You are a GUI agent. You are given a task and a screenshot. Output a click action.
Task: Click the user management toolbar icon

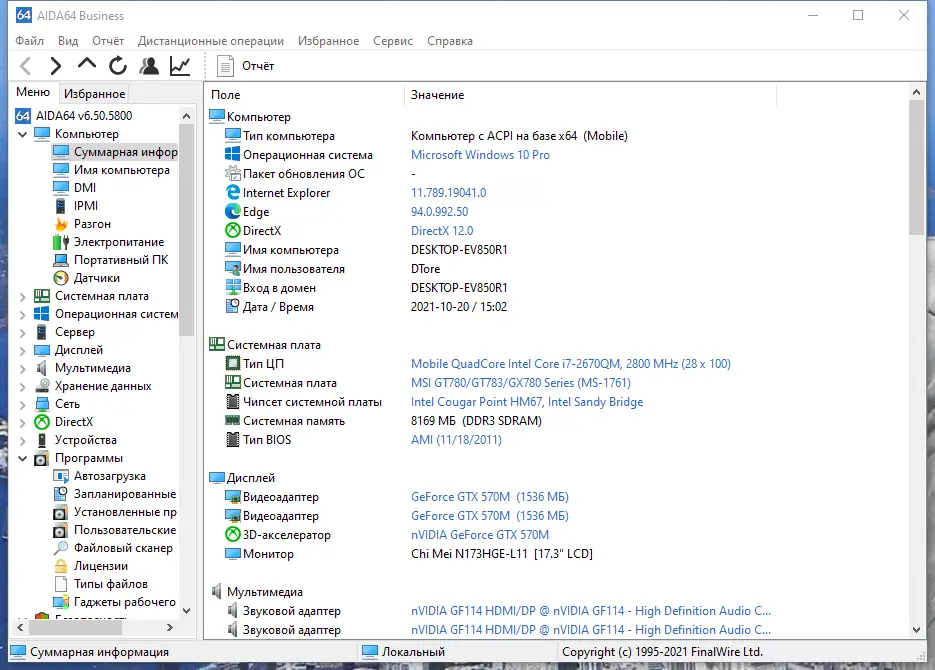[x=149, y=65]
